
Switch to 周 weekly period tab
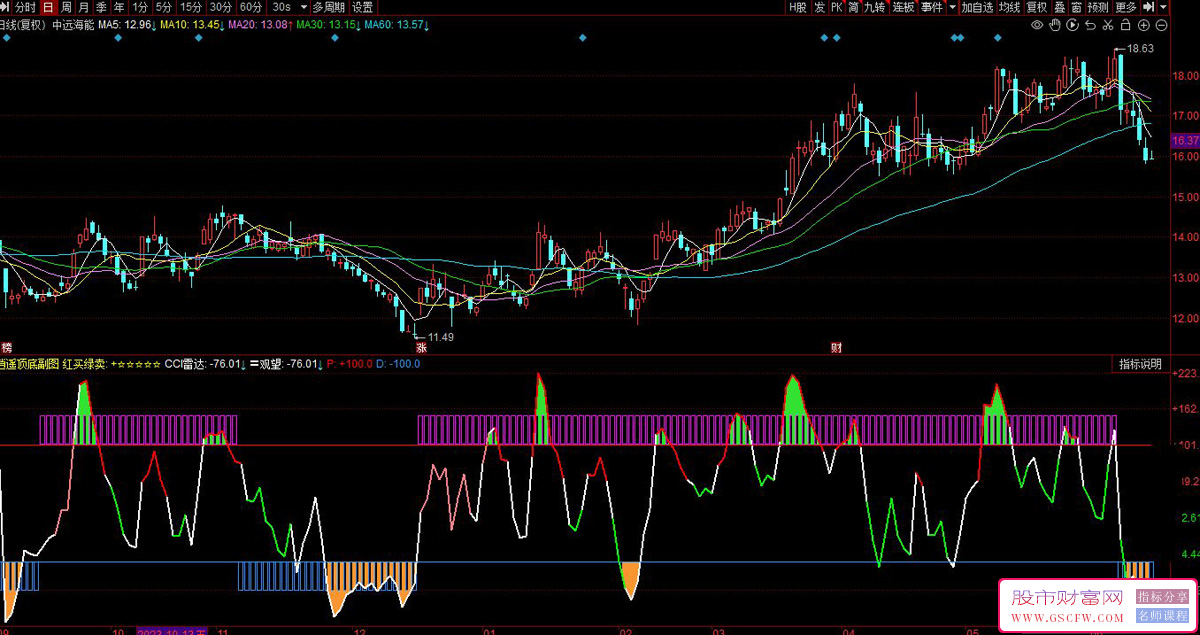[66, 7]
